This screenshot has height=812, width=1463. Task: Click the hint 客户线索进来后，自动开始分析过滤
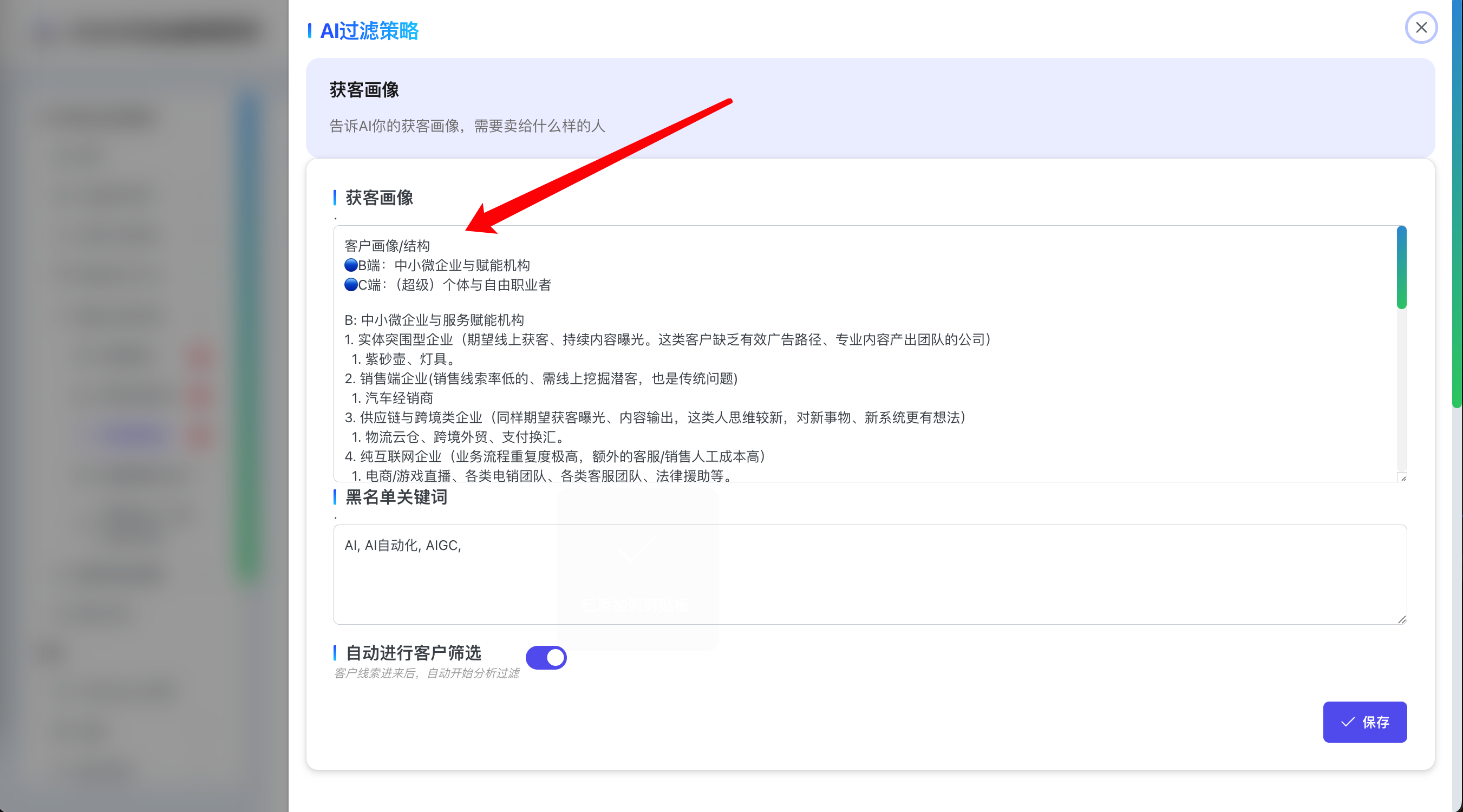(x=426, y=673)
